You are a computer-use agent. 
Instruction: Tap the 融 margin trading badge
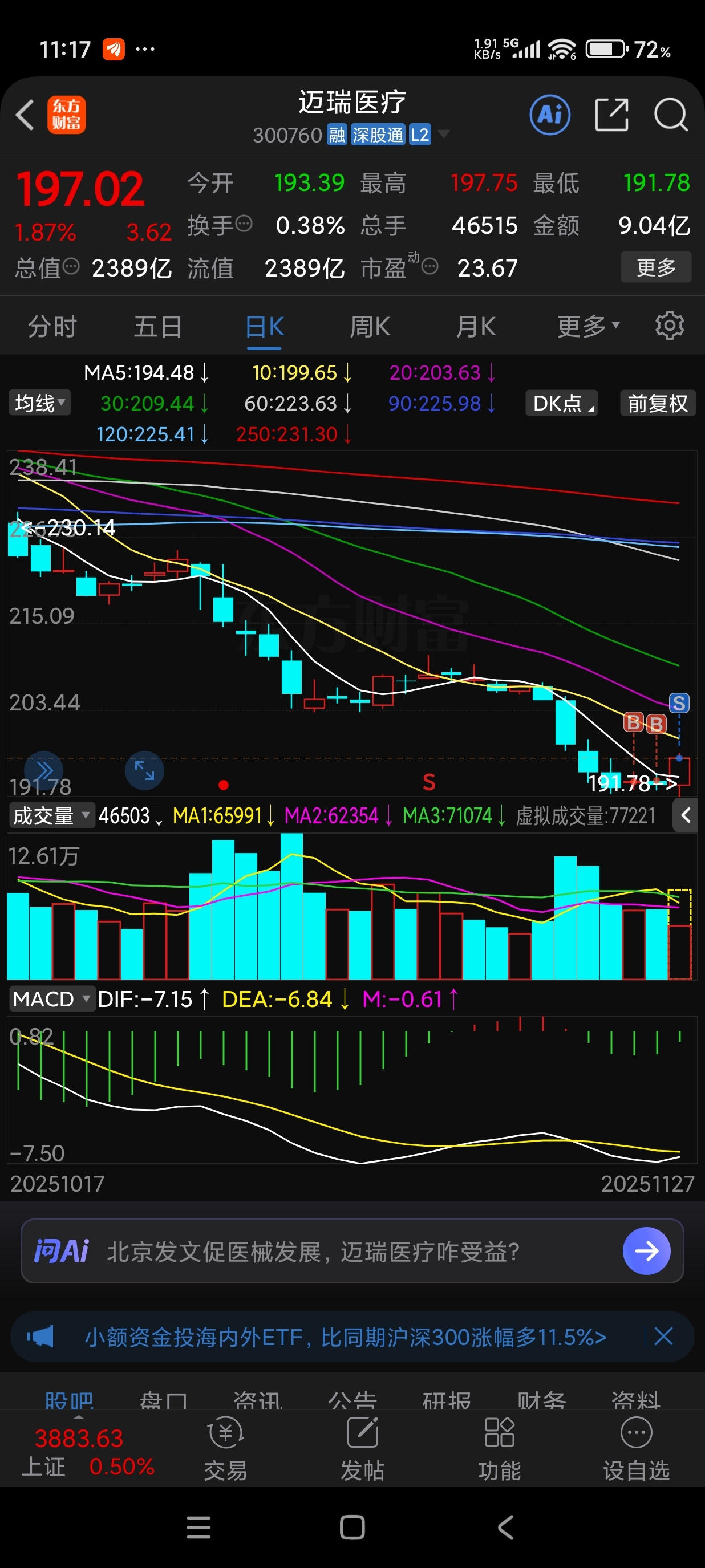(x=337, y=135)
